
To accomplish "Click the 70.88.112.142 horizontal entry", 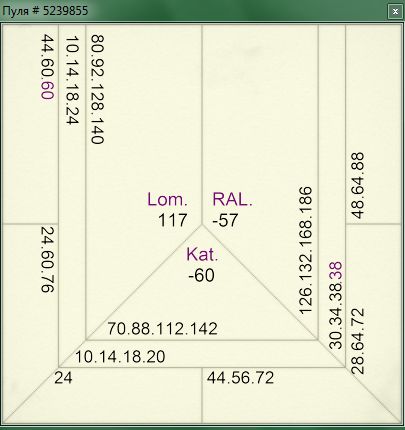I will [x=162, y=329].
